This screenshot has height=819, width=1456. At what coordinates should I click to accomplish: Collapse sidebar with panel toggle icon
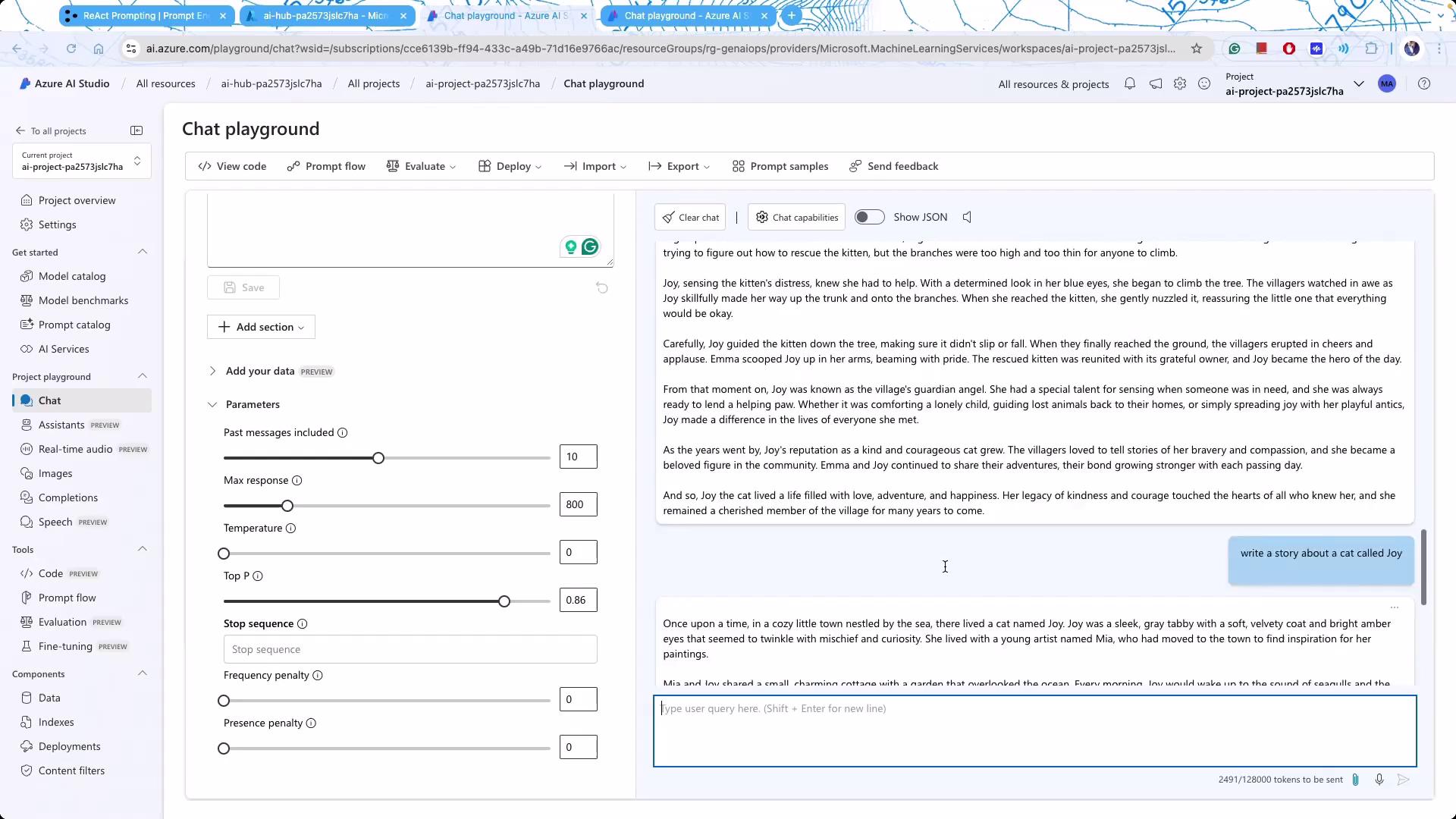136,130
